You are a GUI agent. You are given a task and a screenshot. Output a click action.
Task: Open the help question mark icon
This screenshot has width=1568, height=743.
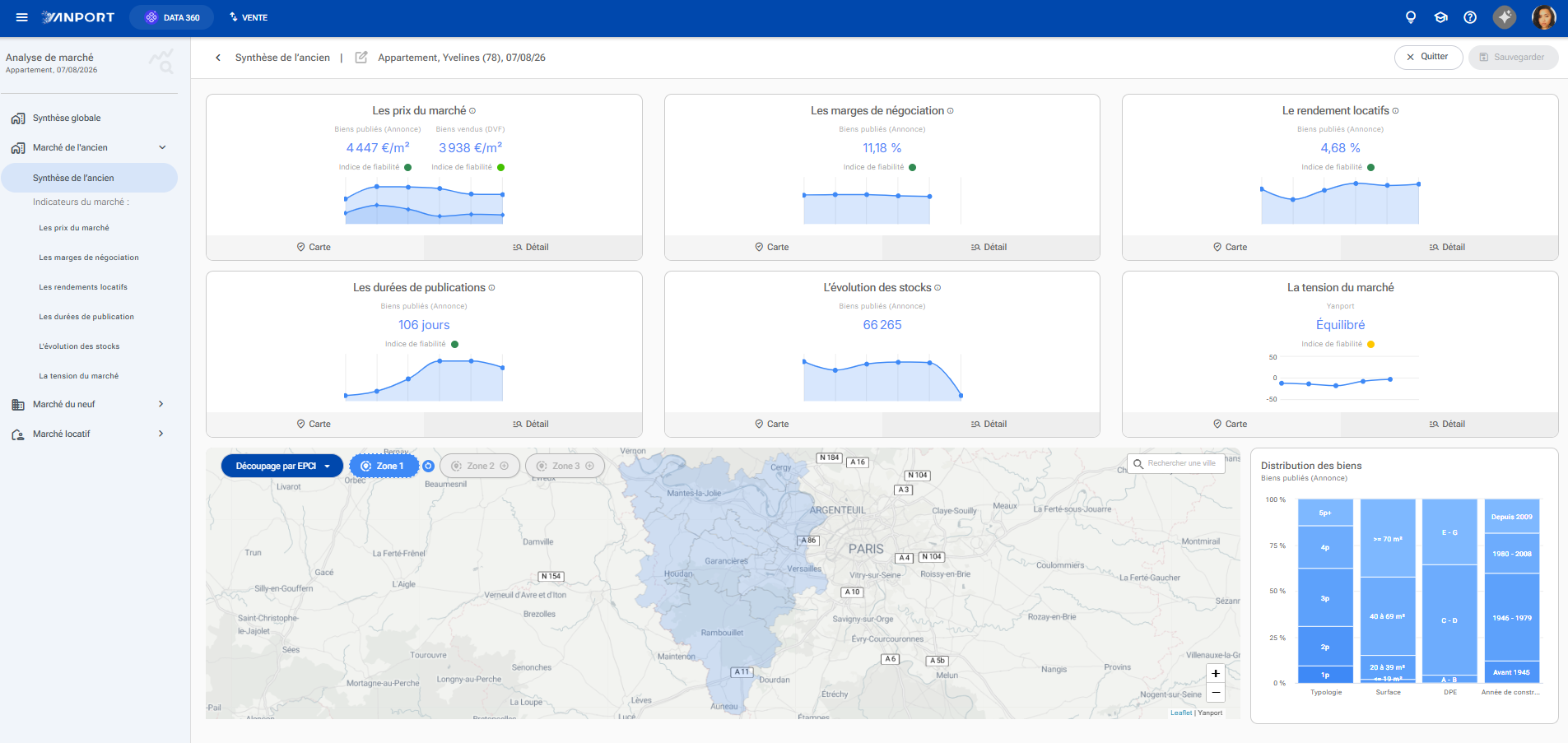(x=1470, y=17)
